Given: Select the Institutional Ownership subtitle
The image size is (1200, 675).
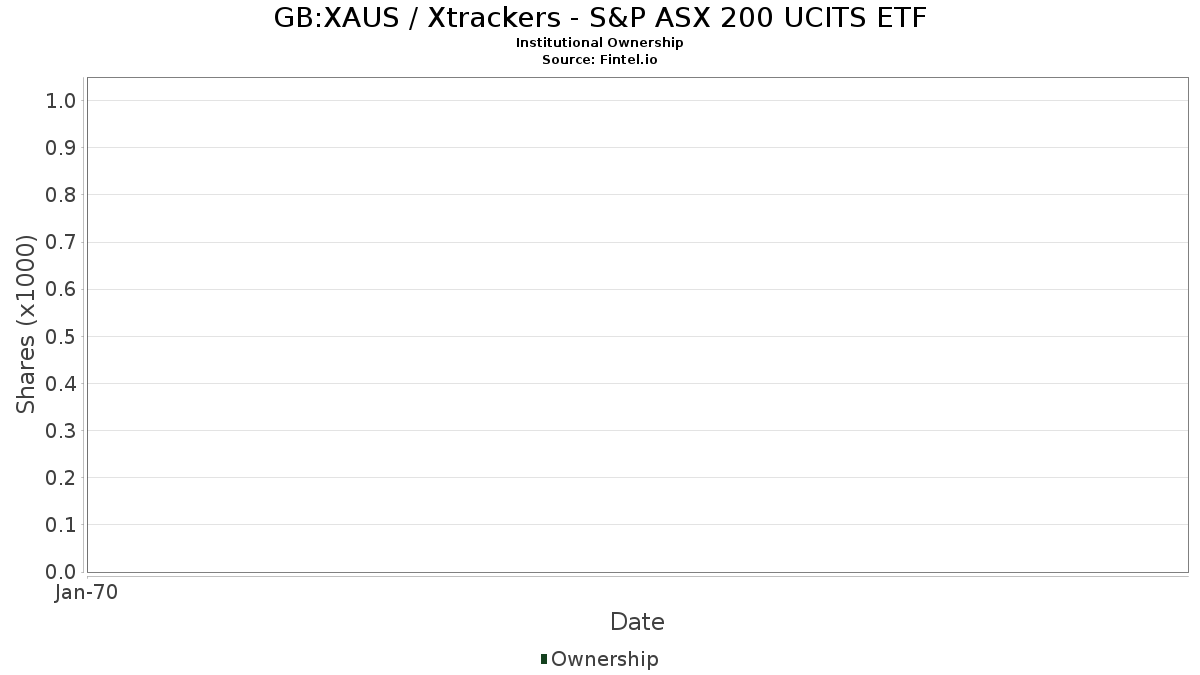Looking at the screenshot, I should [x=599, y=43].
